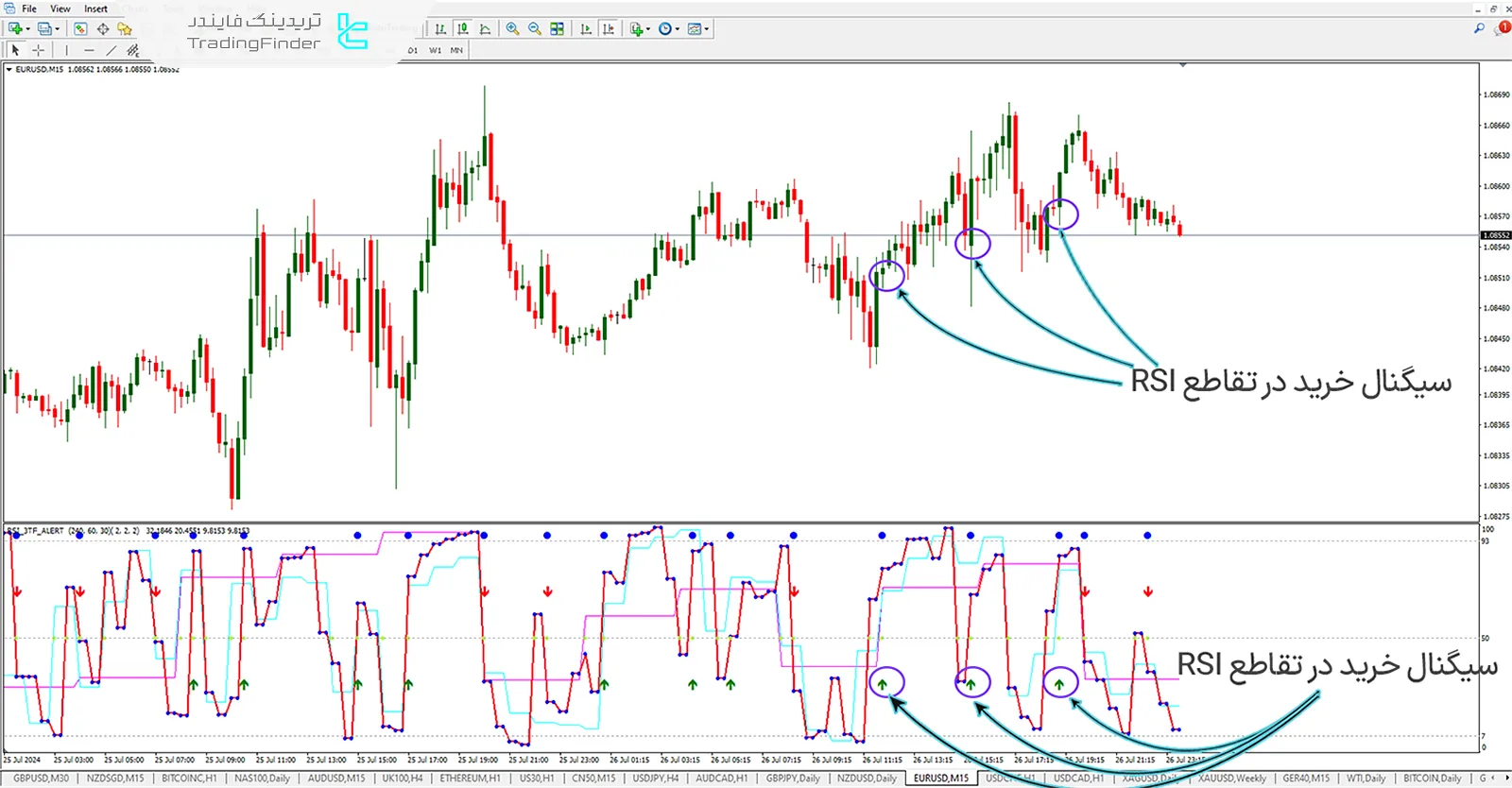Toggle the Chart Shift button
The width and height of the screenshot is (1512, 788).
(609, 29)
